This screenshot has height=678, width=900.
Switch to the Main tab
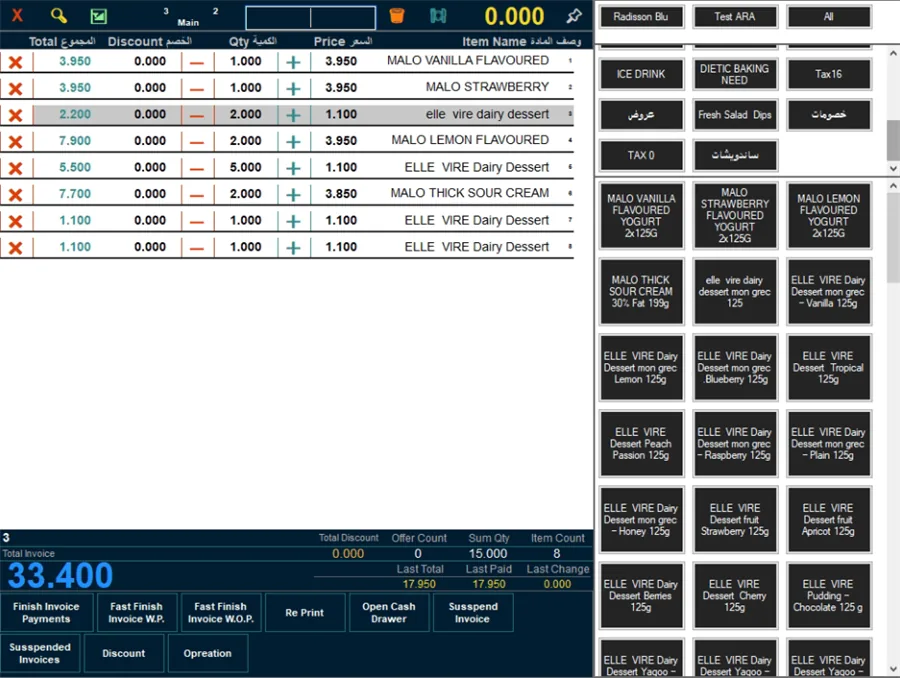click(188, 22)
